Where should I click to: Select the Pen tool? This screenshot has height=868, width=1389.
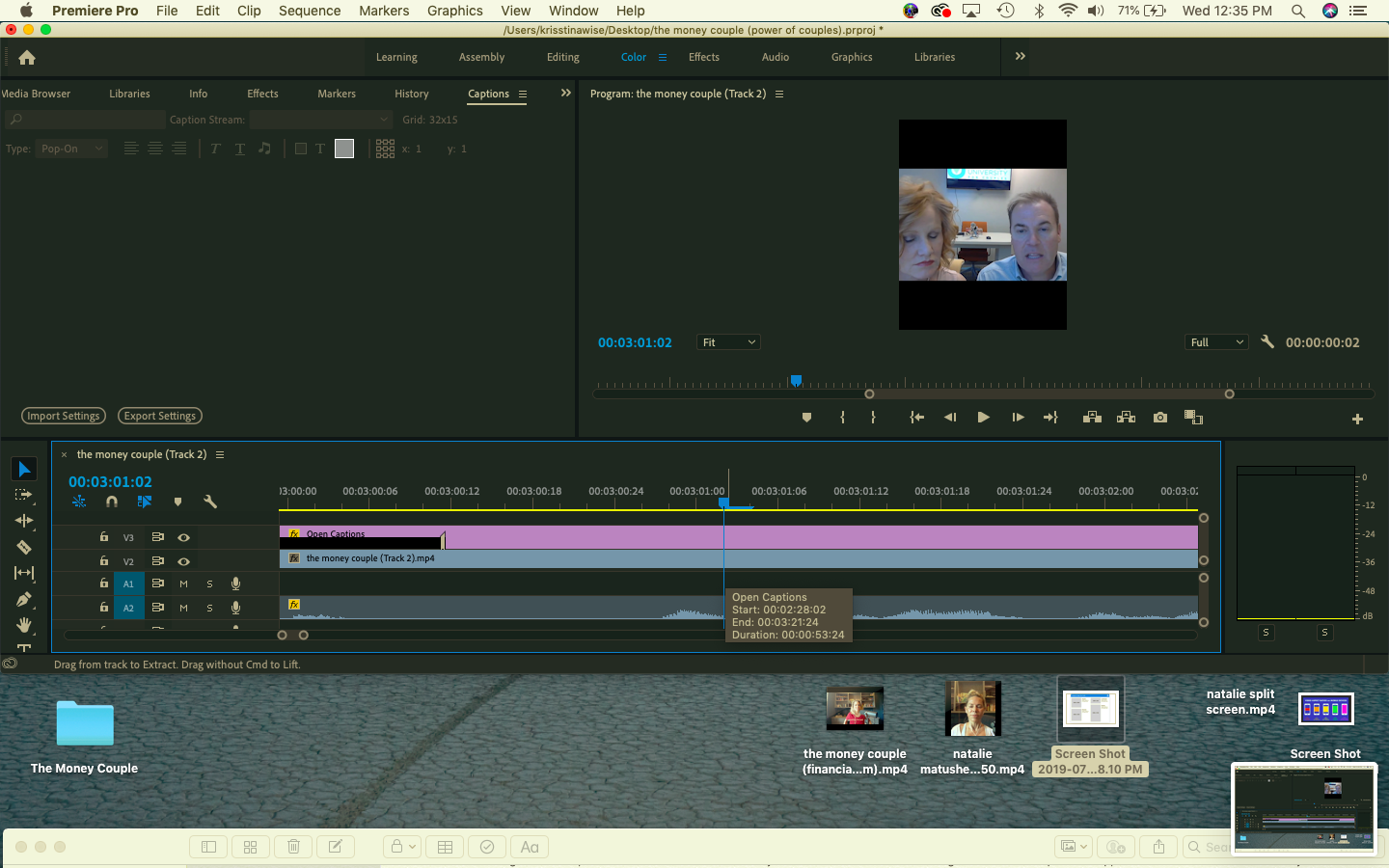(24, 599)
